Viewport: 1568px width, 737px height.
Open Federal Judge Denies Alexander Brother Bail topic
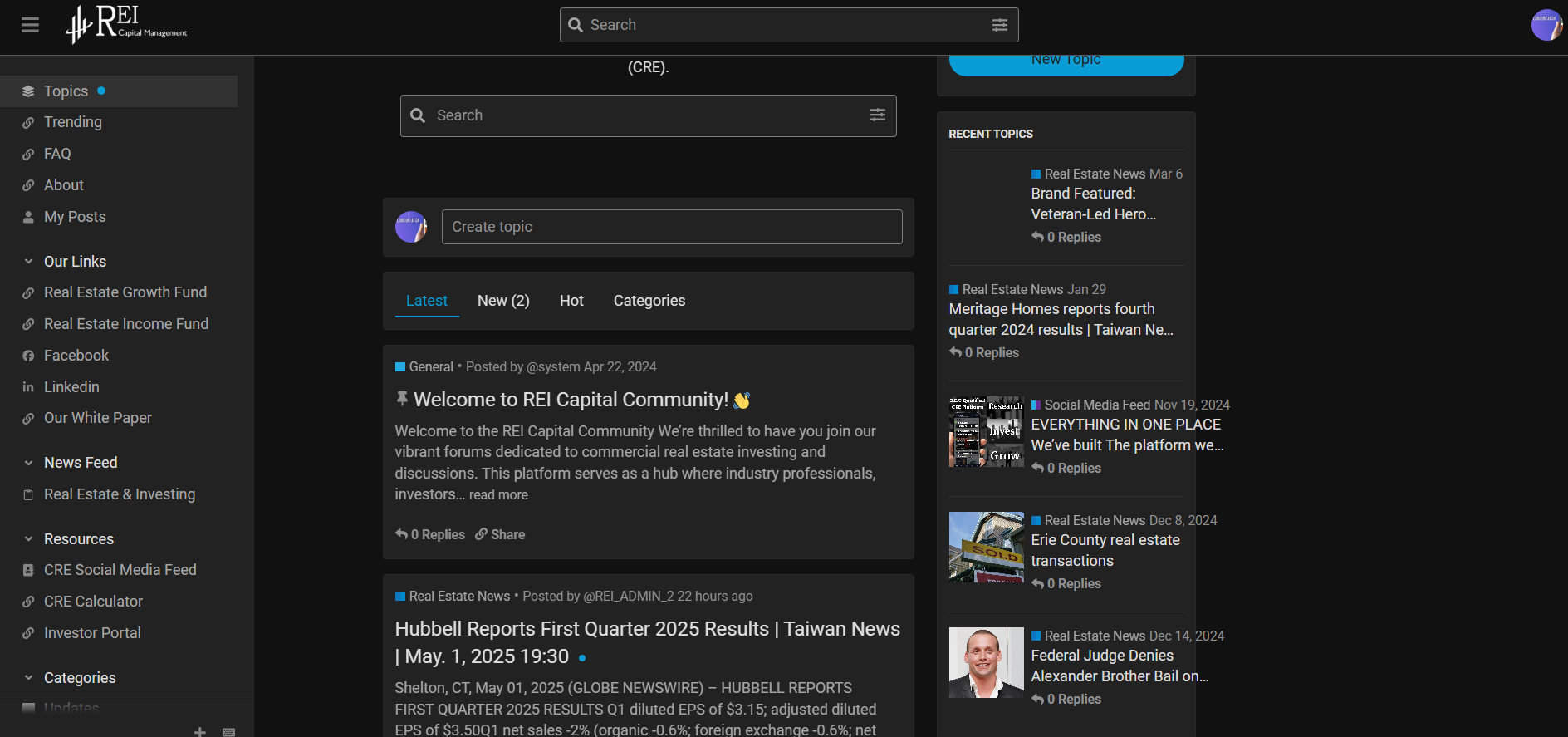tap(1120, 666)
